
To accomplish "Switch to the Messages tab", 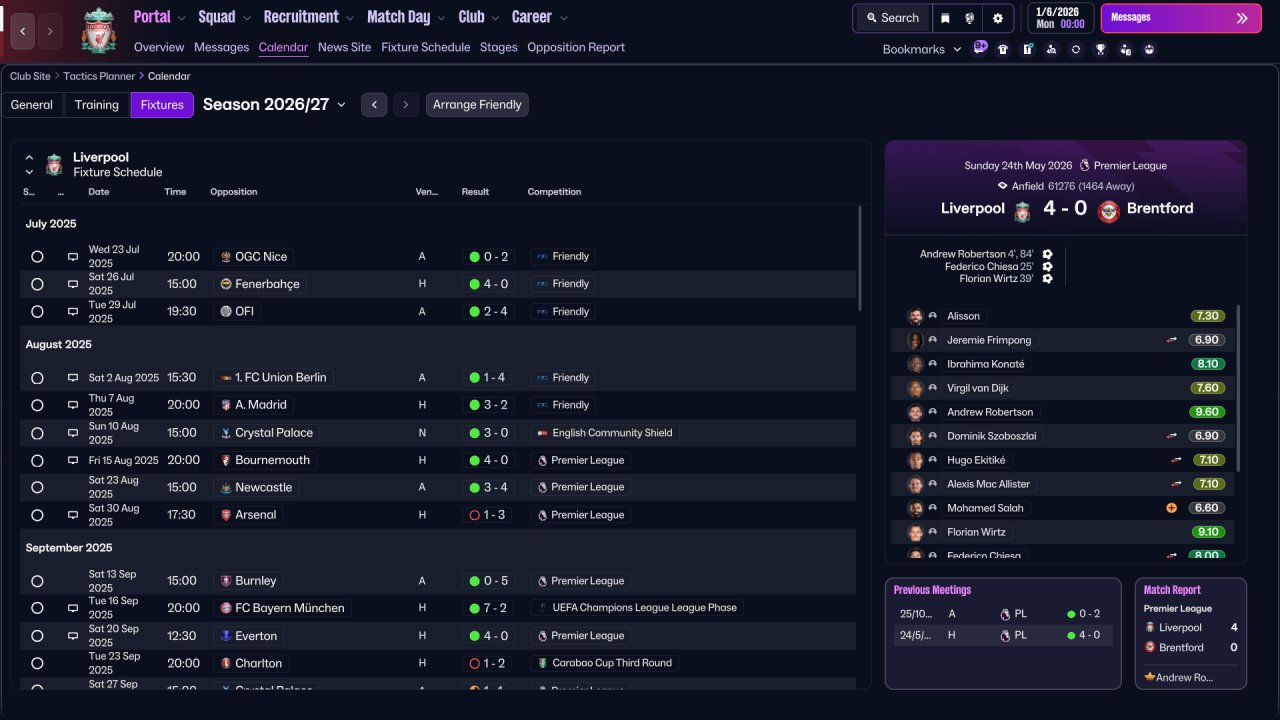I will tap(222, 47).
